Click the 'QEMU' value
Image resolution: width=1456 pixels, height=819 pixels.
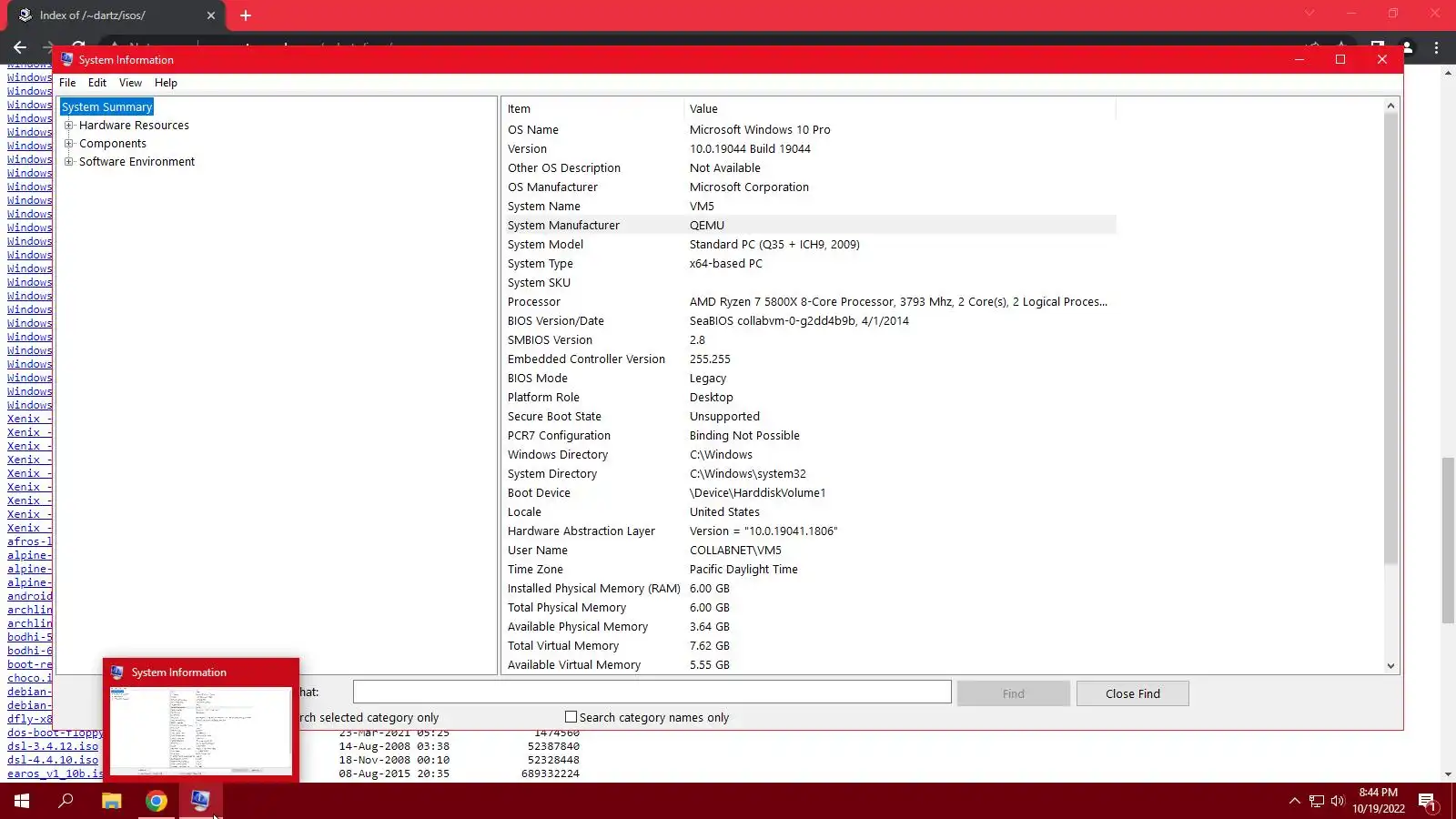(x=707, y=226)
